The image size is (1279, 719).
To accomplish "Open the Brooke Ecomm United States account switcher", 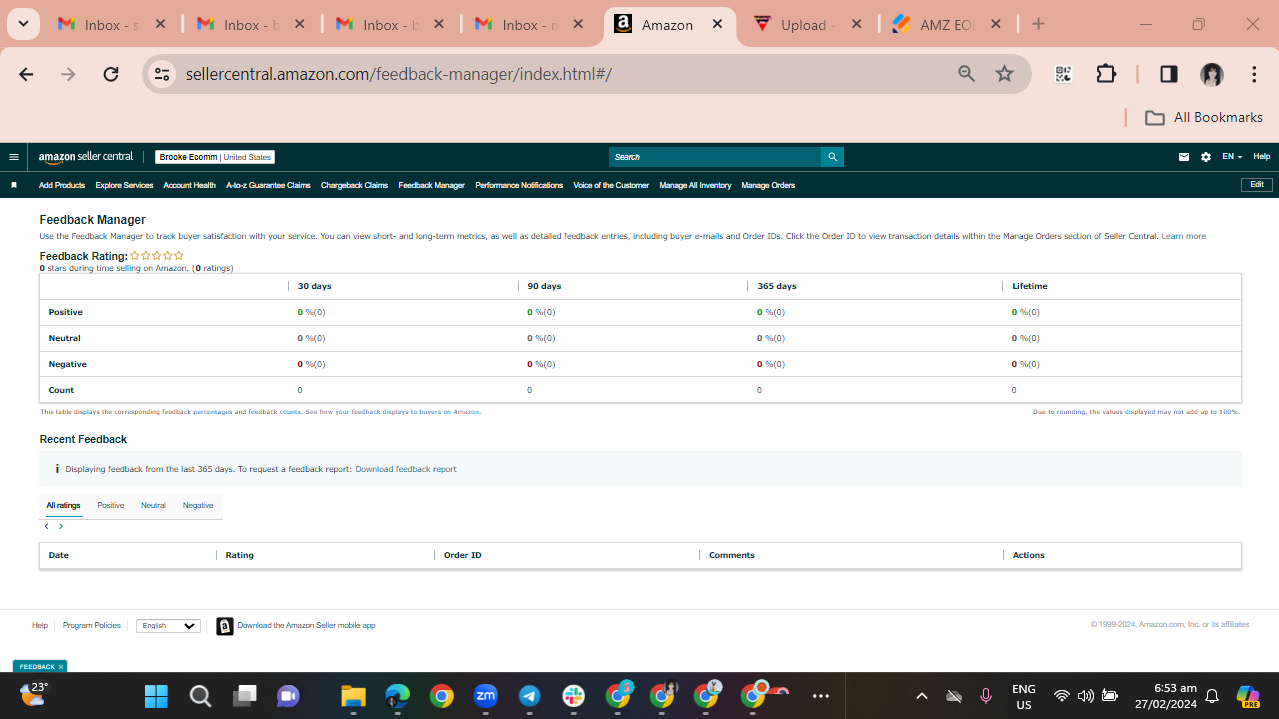I will tap(215, 157).
